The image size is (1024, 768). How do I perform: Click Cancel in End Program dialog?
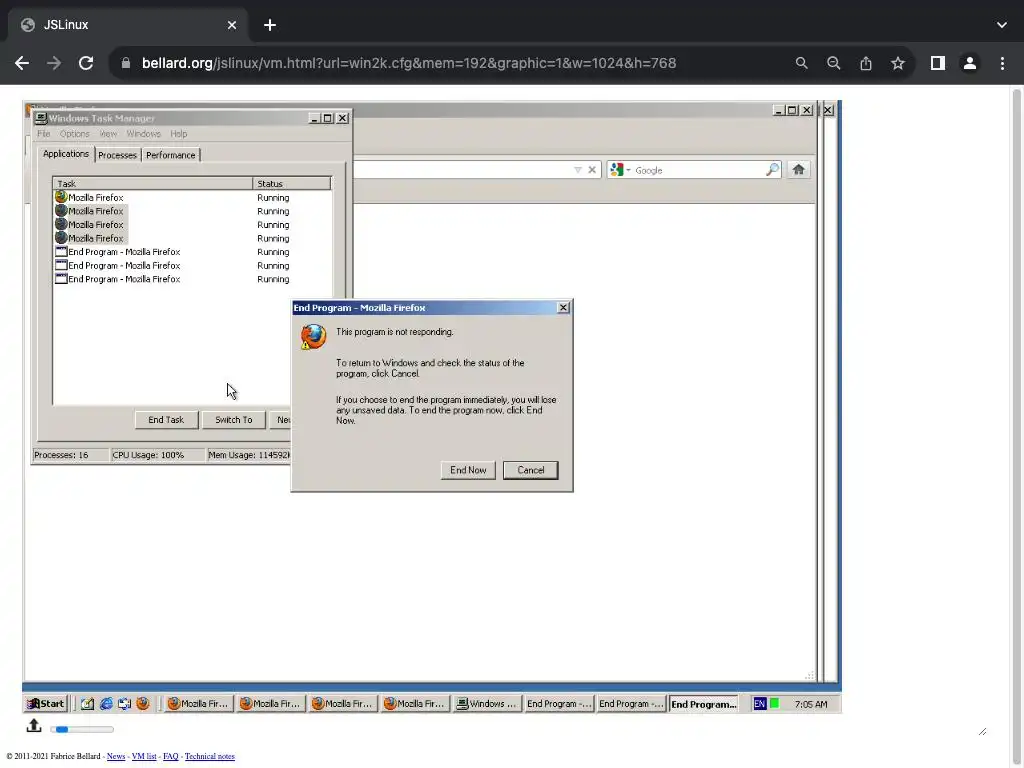pyautogui.click(x=530, y=470)
